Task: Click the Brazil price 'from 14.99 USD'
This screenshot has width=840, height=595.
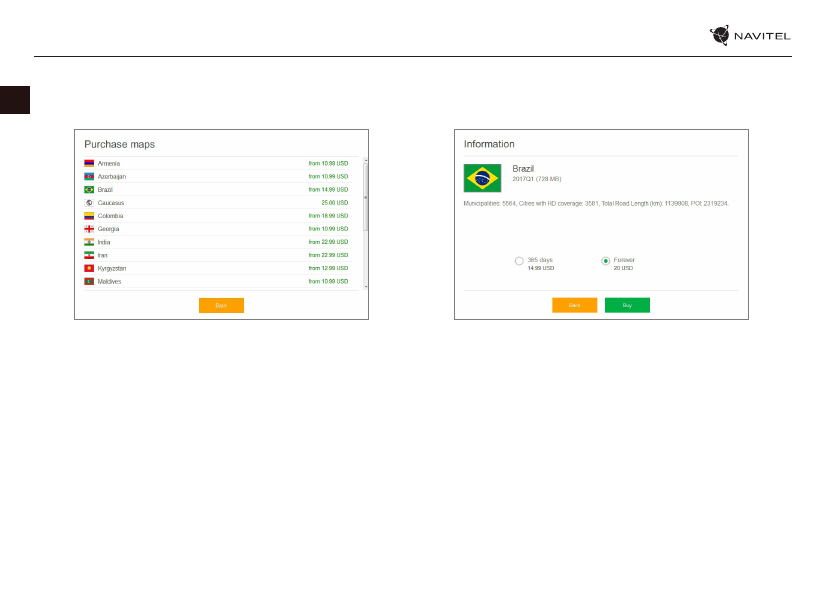Action: pos(328,189)
